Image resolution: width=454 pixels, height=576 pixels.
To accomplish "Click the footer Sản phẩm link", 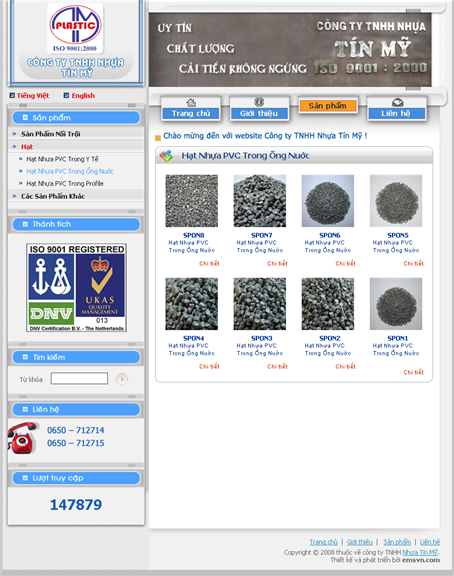I will (x=397, y=542).
